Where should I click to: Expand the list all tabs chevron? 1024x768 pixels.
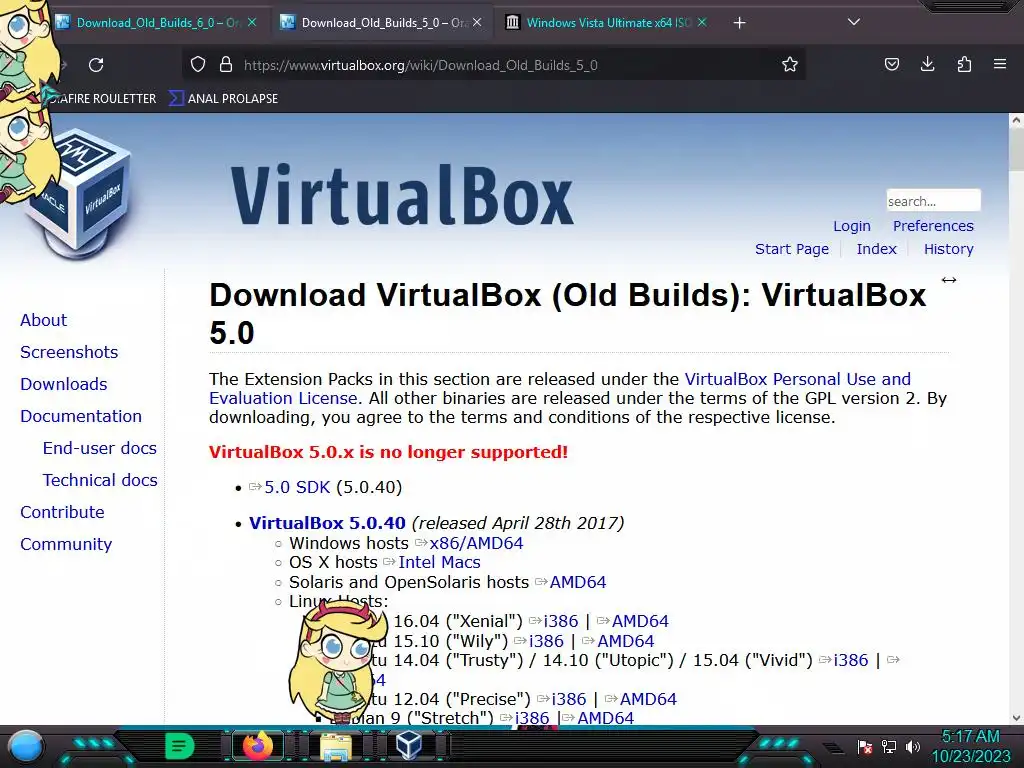854,22
